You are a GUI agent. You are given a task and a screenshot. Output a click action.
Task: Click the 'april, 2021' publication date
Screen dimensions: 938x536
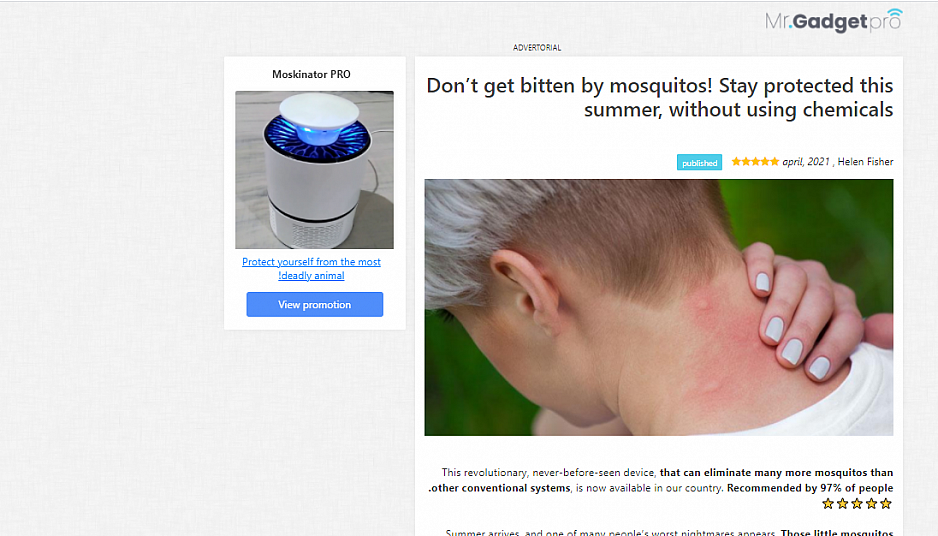(x=806, y=162)
